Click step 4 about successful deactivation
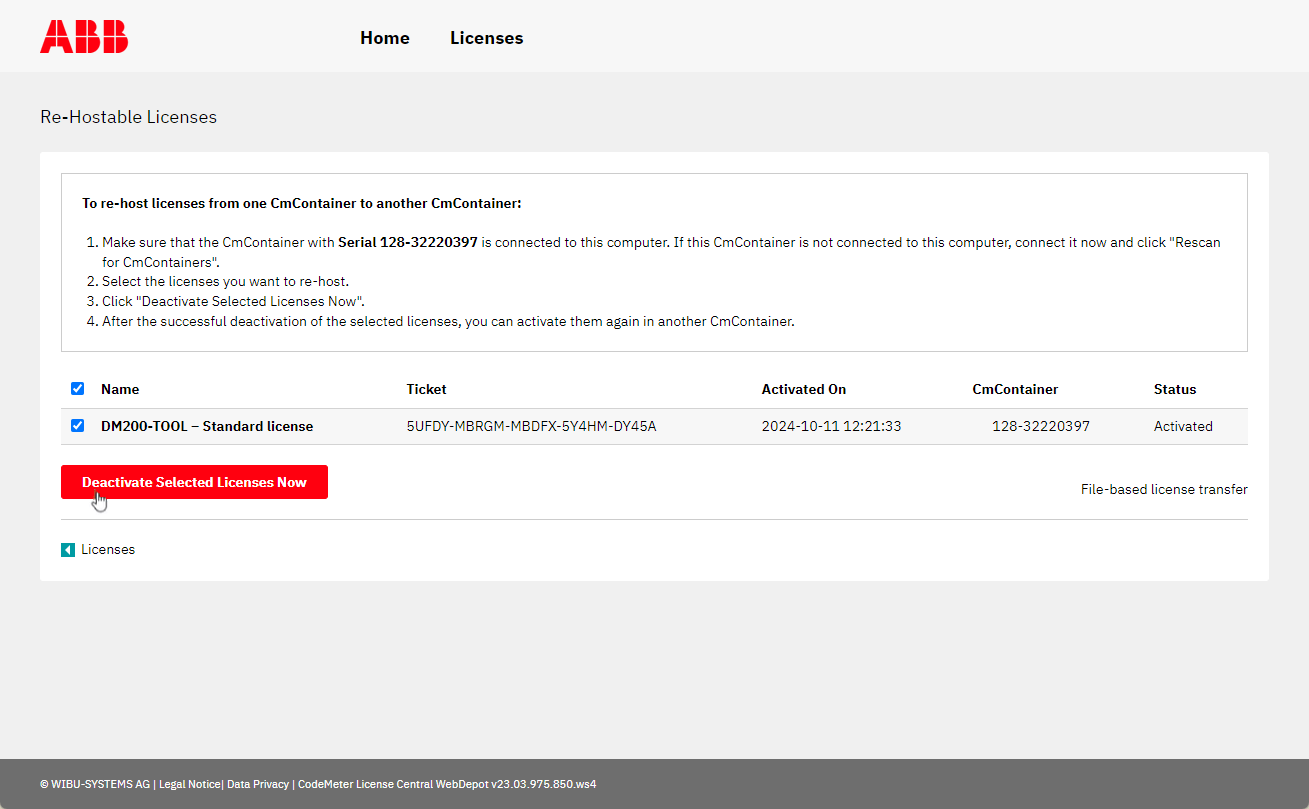 click(448, 321)
